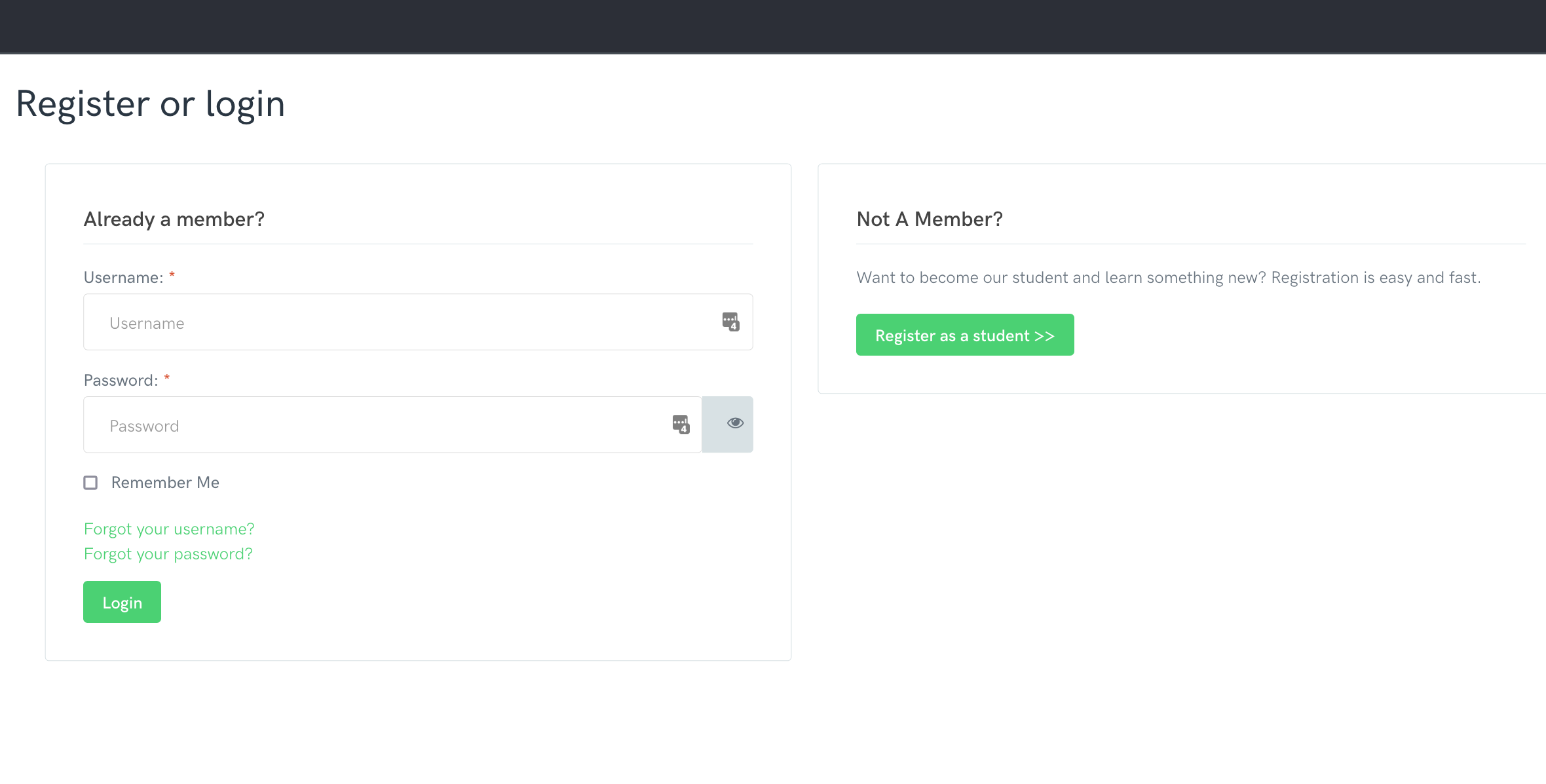Image resolution: width=1546 pixels, height=784 pixels.
Task: Click the Register or login page heading
Action: (x=151, y=104)
